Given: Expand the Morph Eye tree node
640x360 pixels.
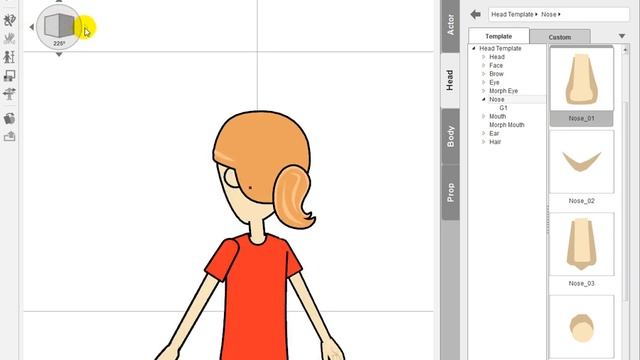Looking at the screenshot, I should [x=484, y=91].
